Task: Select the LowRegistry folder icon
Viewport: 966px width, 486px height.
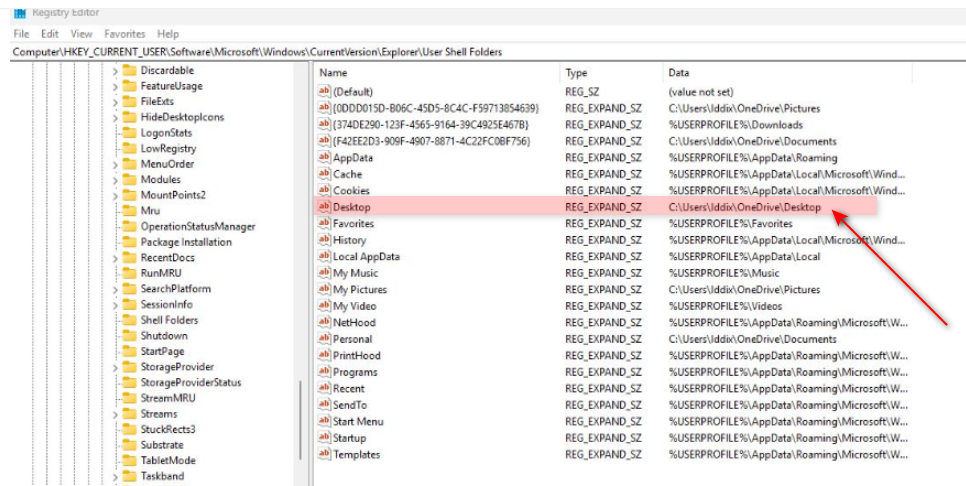Action: pos(129,148)
